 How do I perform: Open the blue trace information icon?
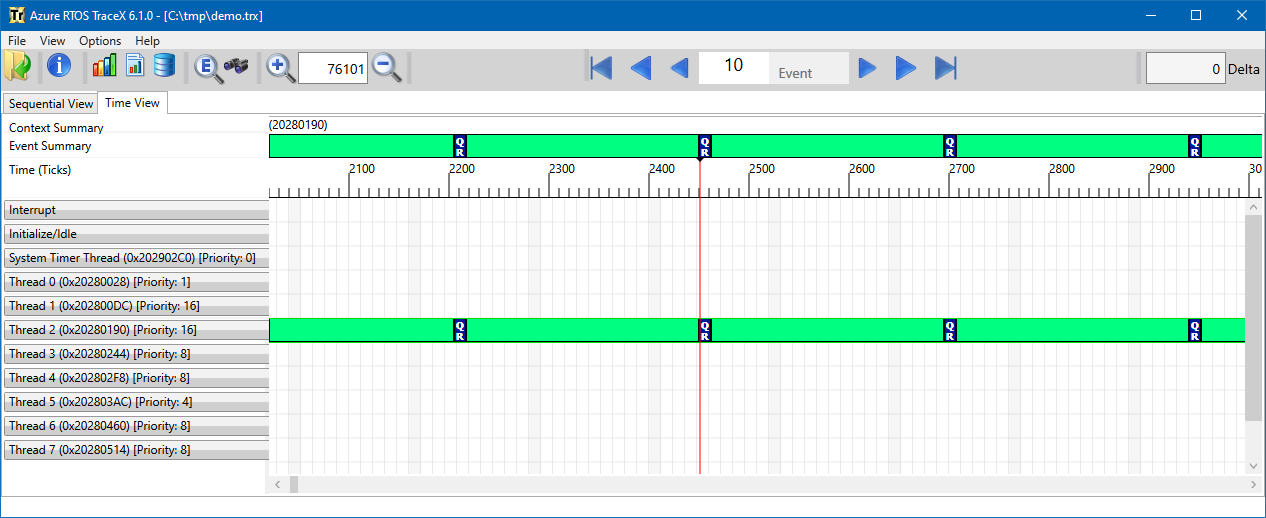(59, 67)
